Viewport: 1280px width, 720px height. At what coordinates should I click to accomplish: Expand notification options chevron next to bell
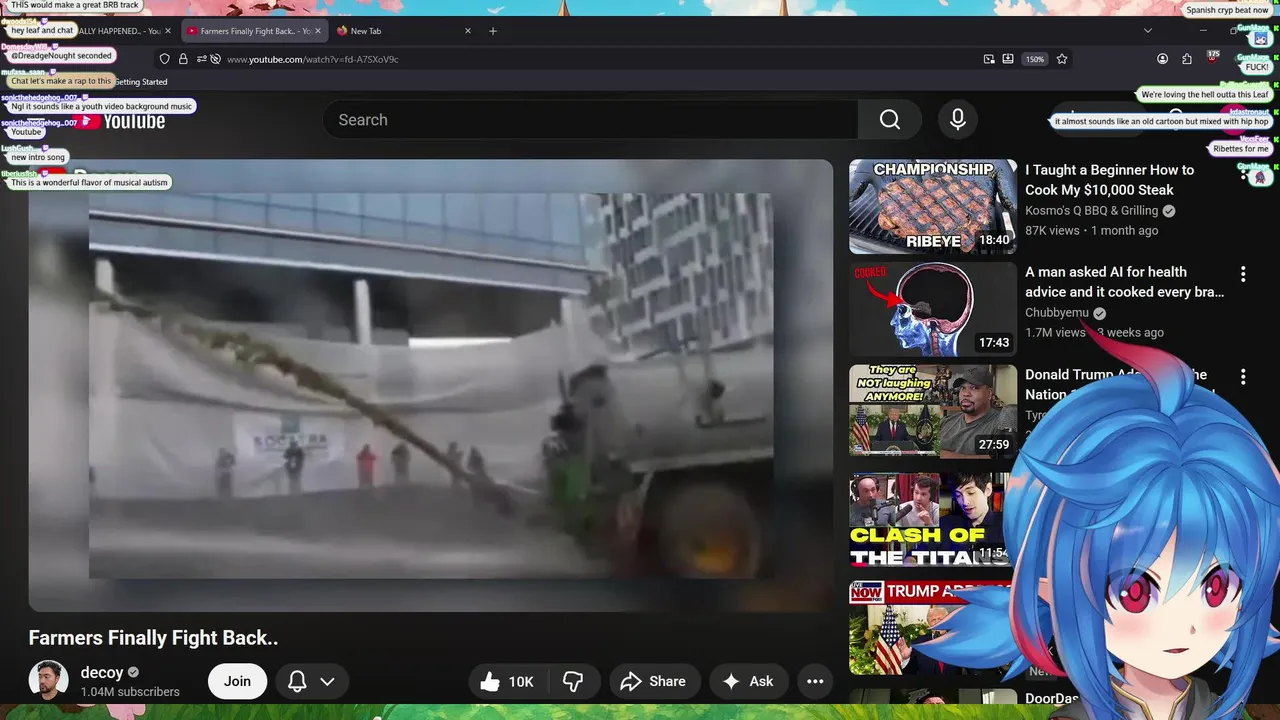coord(327,681)
